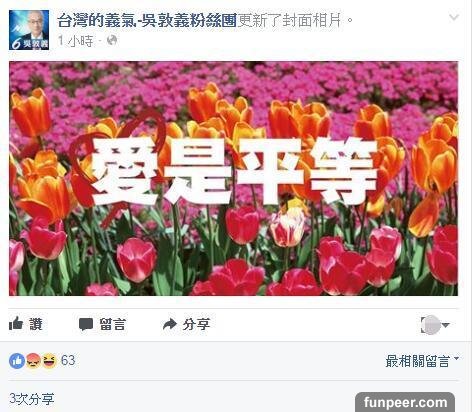Click the 分享 share button label
Screen dimensions: 475x412
[196, 324]
